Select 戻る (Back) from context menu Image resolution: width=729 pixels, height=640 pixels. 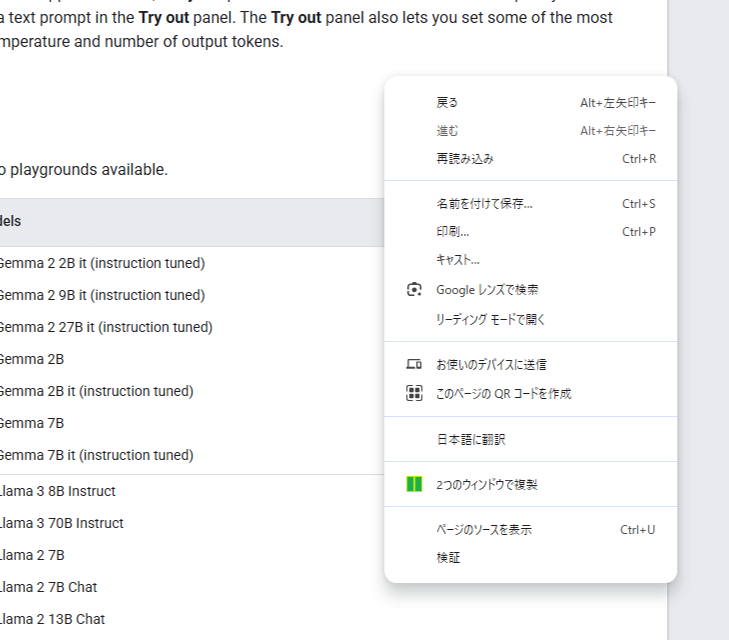(x=530, y=102)
